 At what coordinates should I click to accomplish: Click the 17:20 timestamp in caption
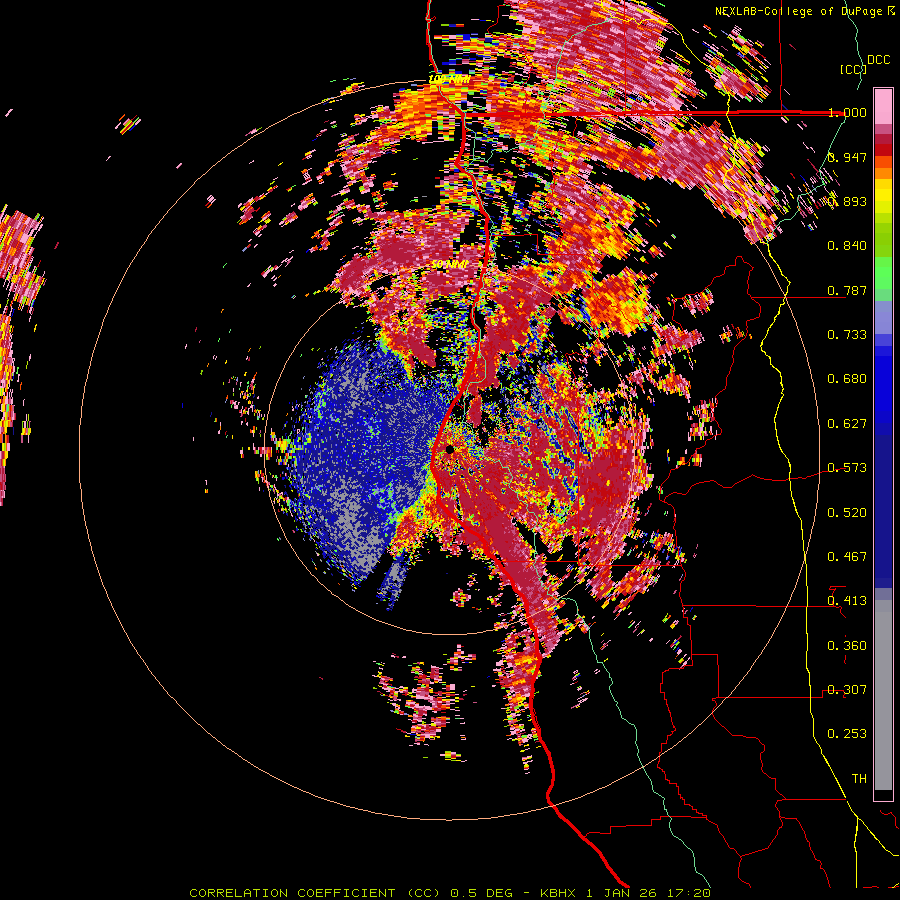click(689, 893)
